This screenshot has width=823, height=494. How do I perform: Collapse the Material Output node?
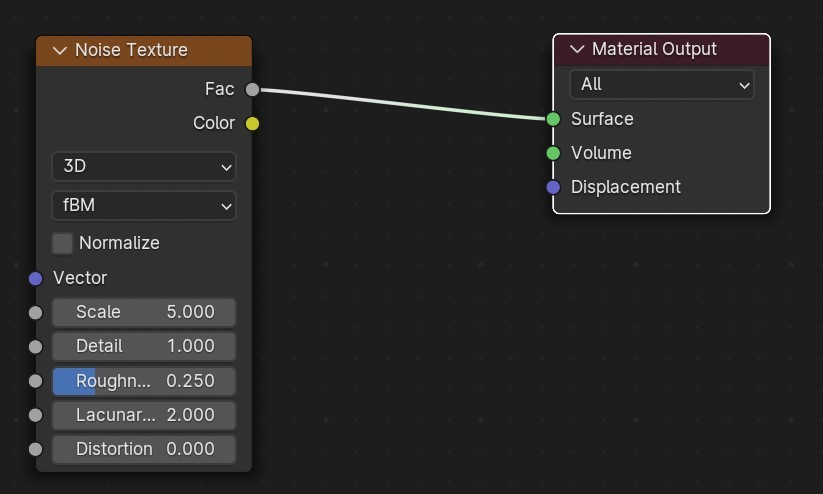[x=577, y=49]
